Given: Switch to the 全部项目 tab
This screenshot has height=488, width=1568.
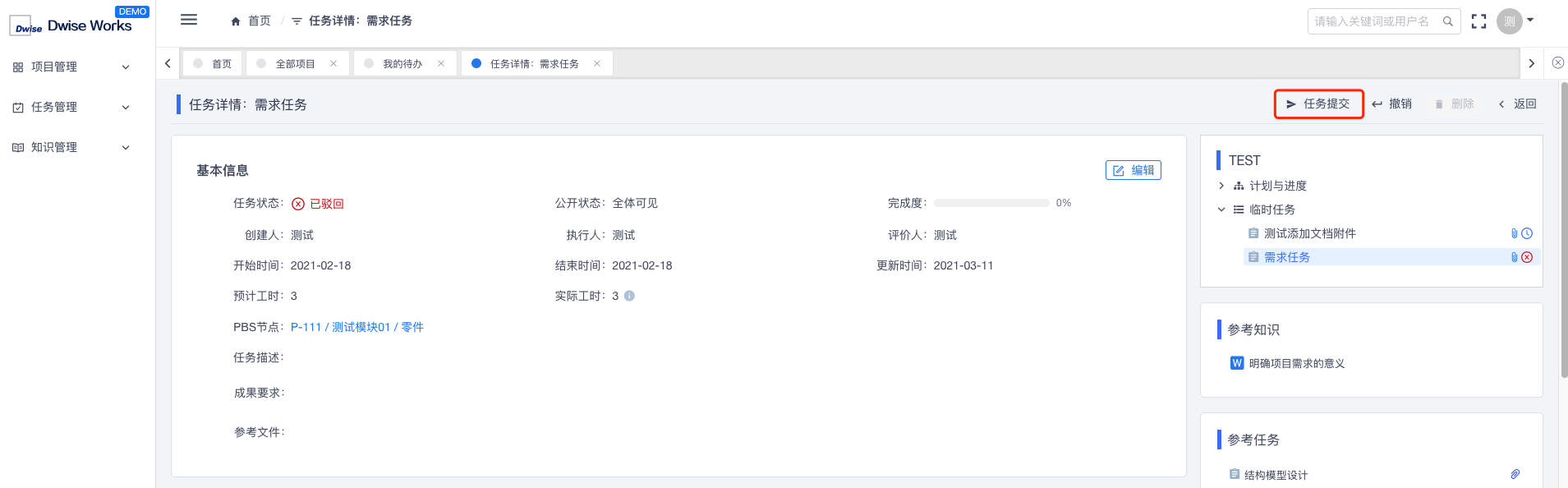Looking at the screenshot, I should [x=295, y=63].
